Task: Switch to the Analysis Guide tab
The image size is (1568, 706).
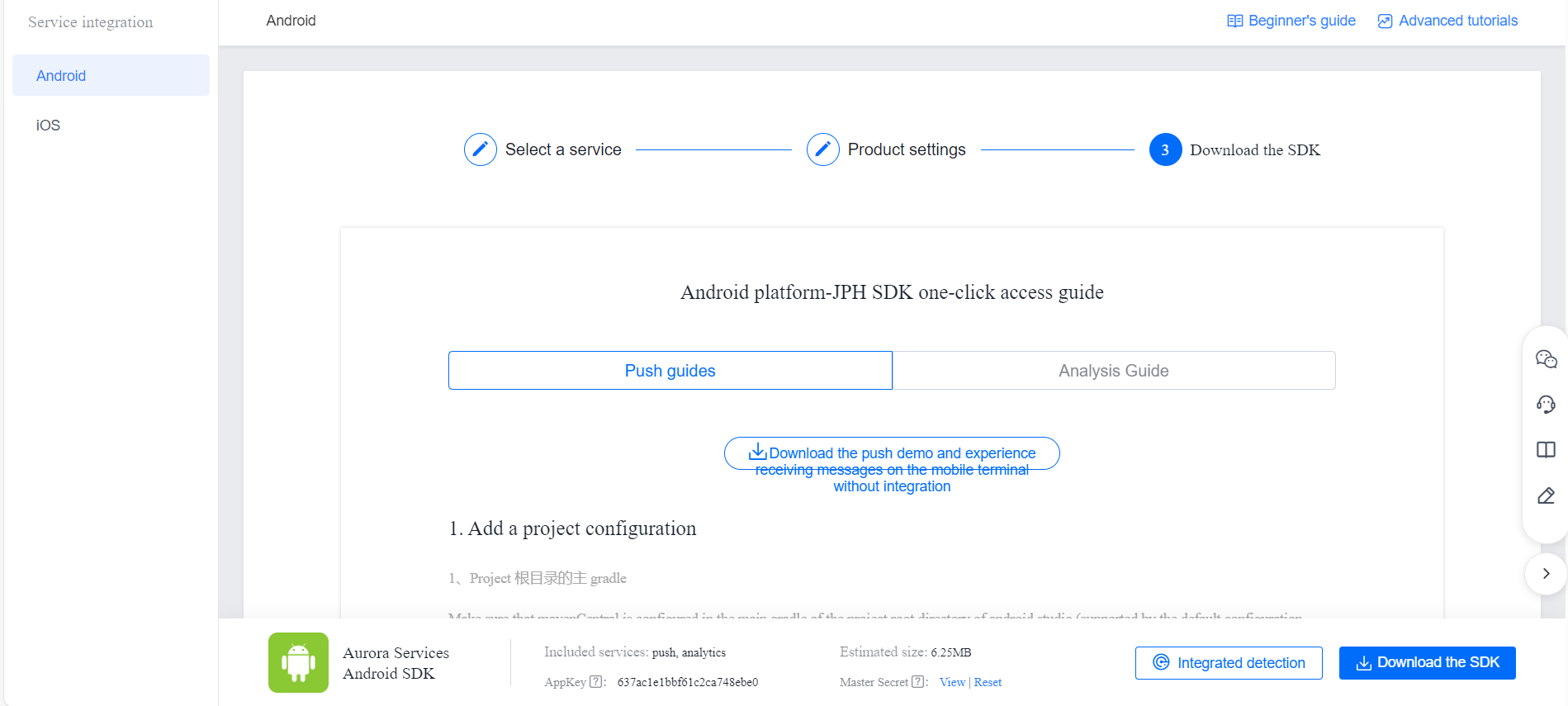Action: [x=1113, y=371]
